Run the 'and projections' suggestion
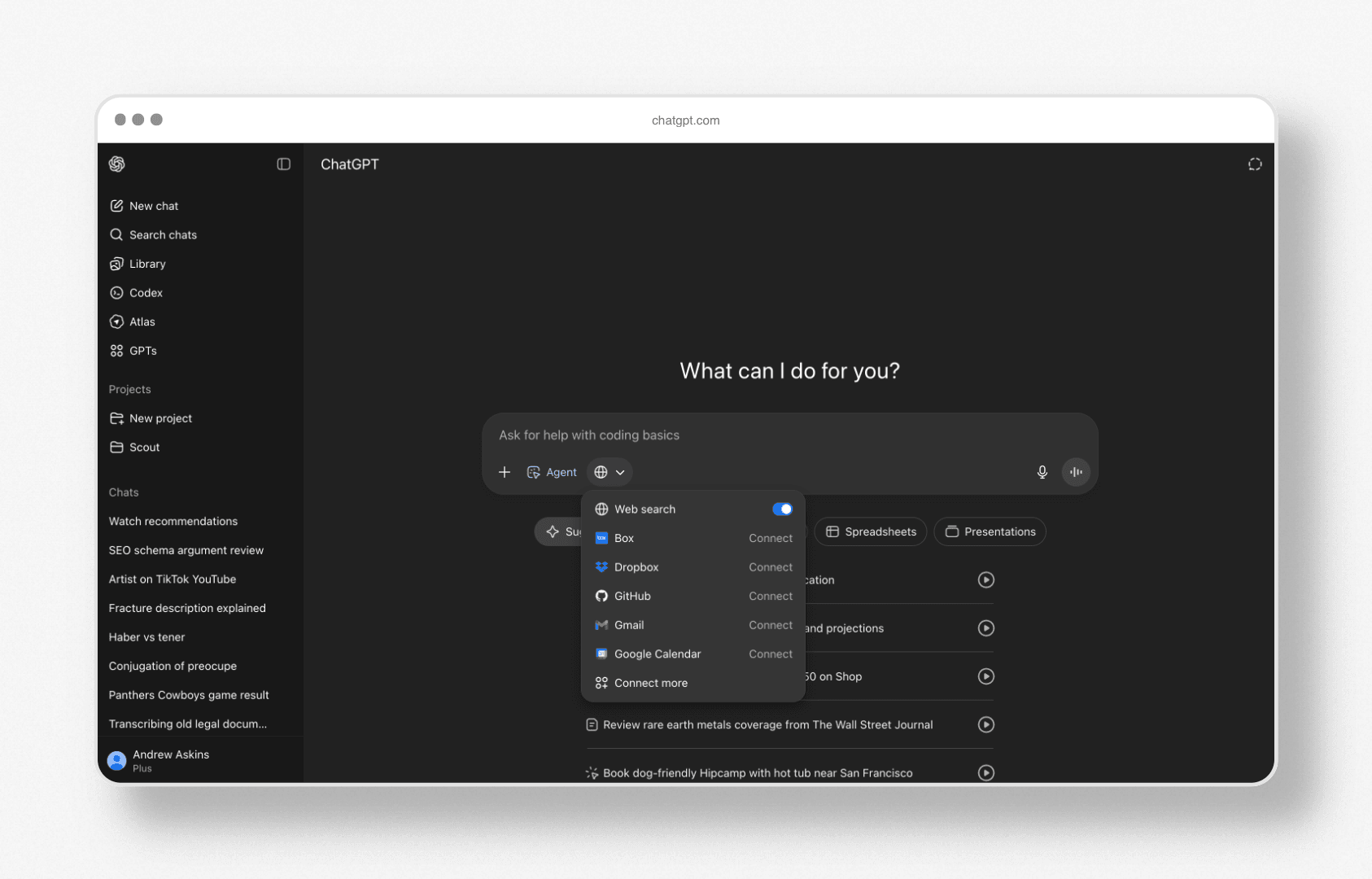This screenshot has height=879, width=1372. (x=986, y=628)
